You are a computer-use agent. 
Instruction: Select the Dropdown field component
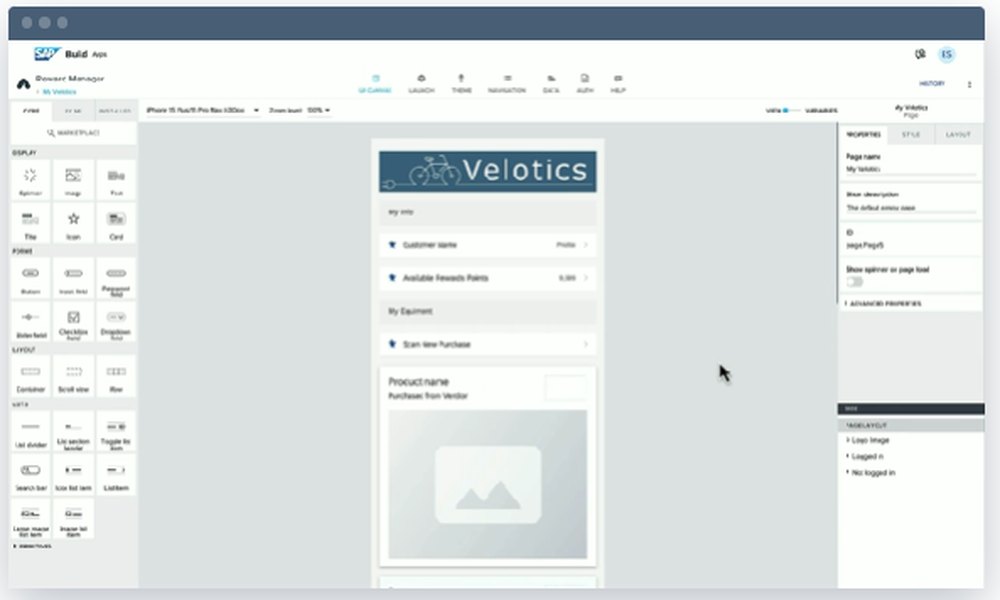pyautogui.click(x=116, y=322)
